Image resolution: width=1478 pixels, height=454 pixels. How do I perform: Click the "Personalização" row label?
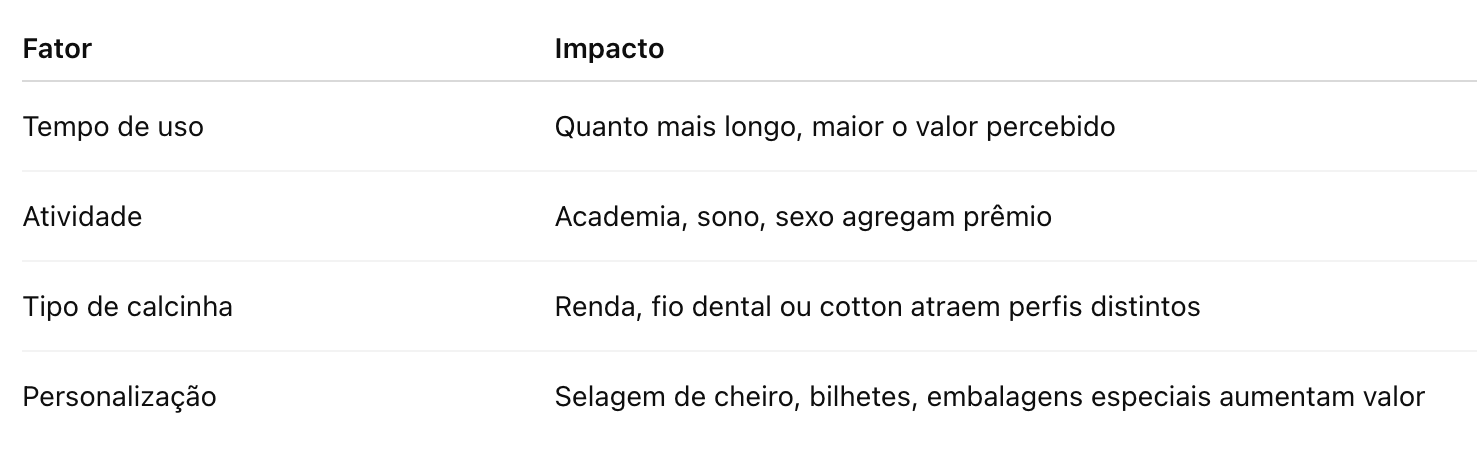point(119,397)
